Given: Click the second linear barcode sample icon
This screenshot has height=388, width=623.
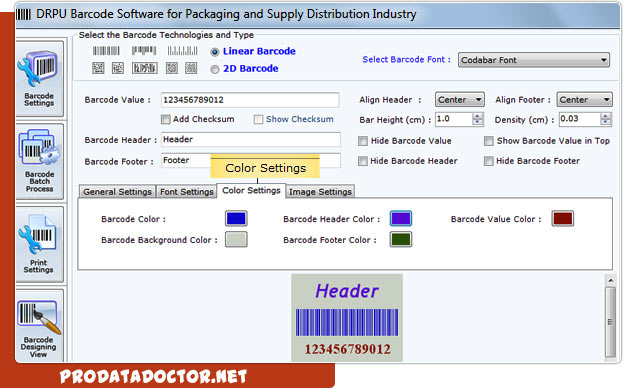Looking at the screenshot, I should pos(144,50).
